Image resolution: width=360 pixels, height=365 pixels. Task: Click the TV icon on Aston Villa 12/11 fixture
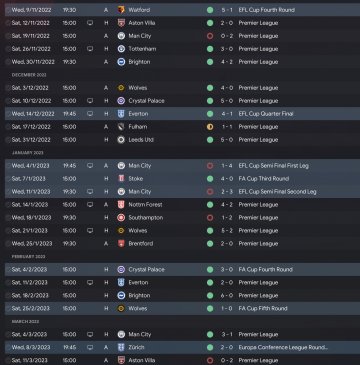coord(90,23)
